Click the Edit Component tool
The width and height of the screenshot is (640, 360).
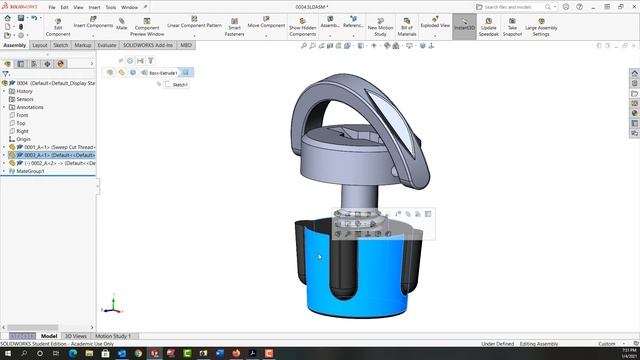click(58, 27)
